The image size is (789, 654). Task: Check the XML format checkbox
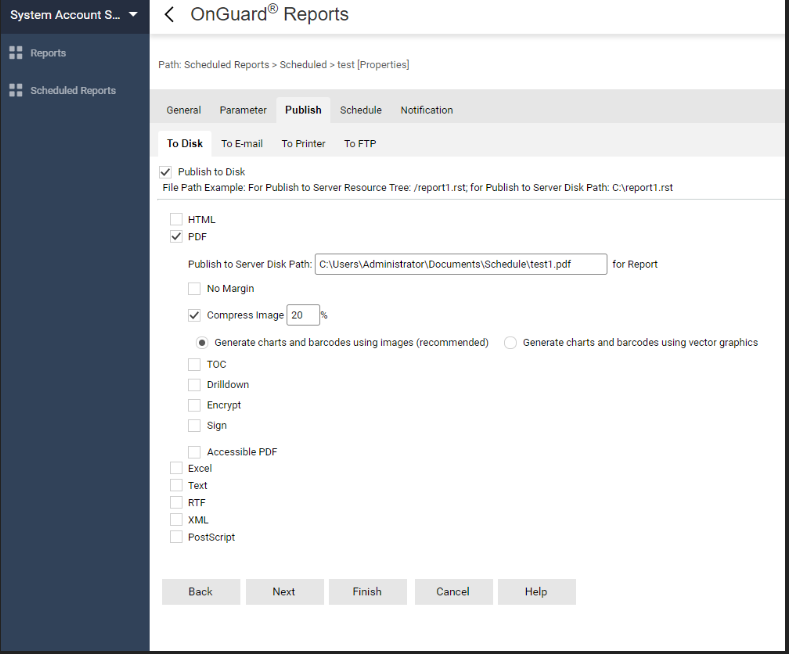[176, 520]
